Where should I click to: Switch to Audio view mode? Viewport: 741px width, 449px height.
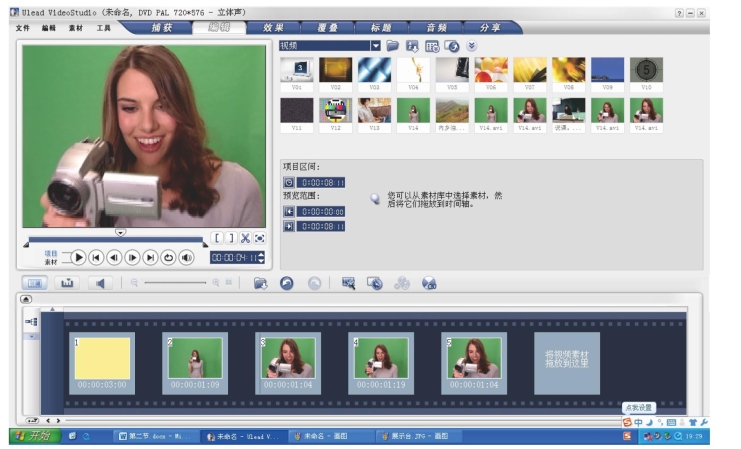click(100, 284)
